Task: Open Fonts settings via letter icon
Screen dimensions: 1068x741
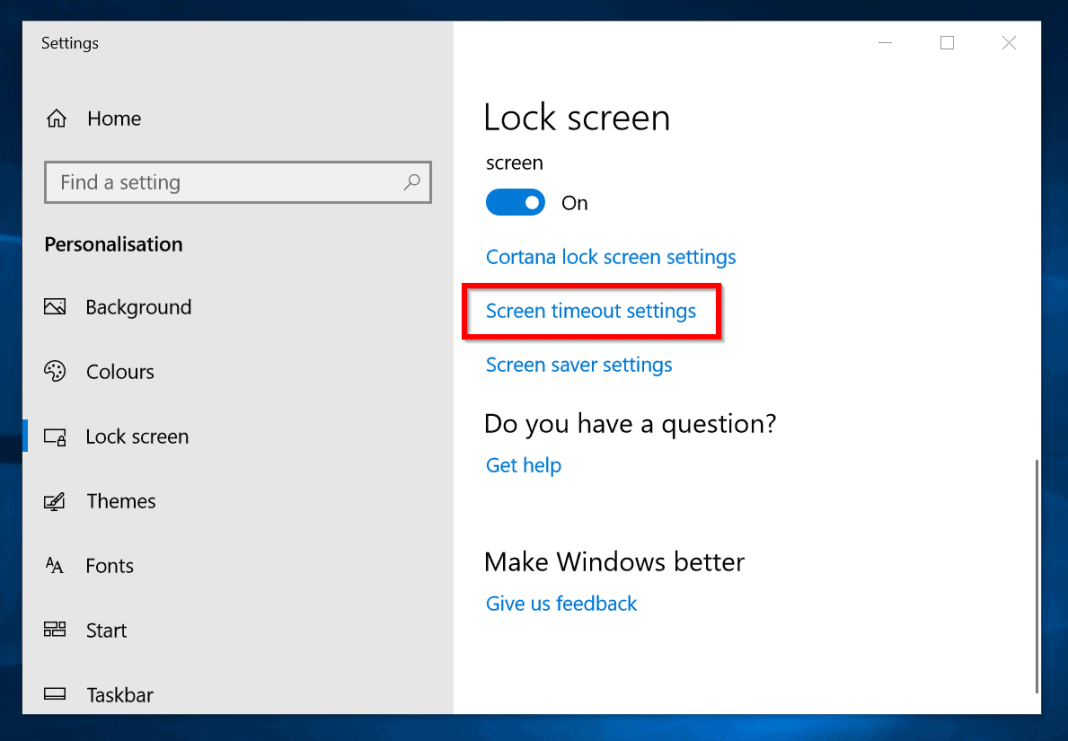Action: [56, 565]
